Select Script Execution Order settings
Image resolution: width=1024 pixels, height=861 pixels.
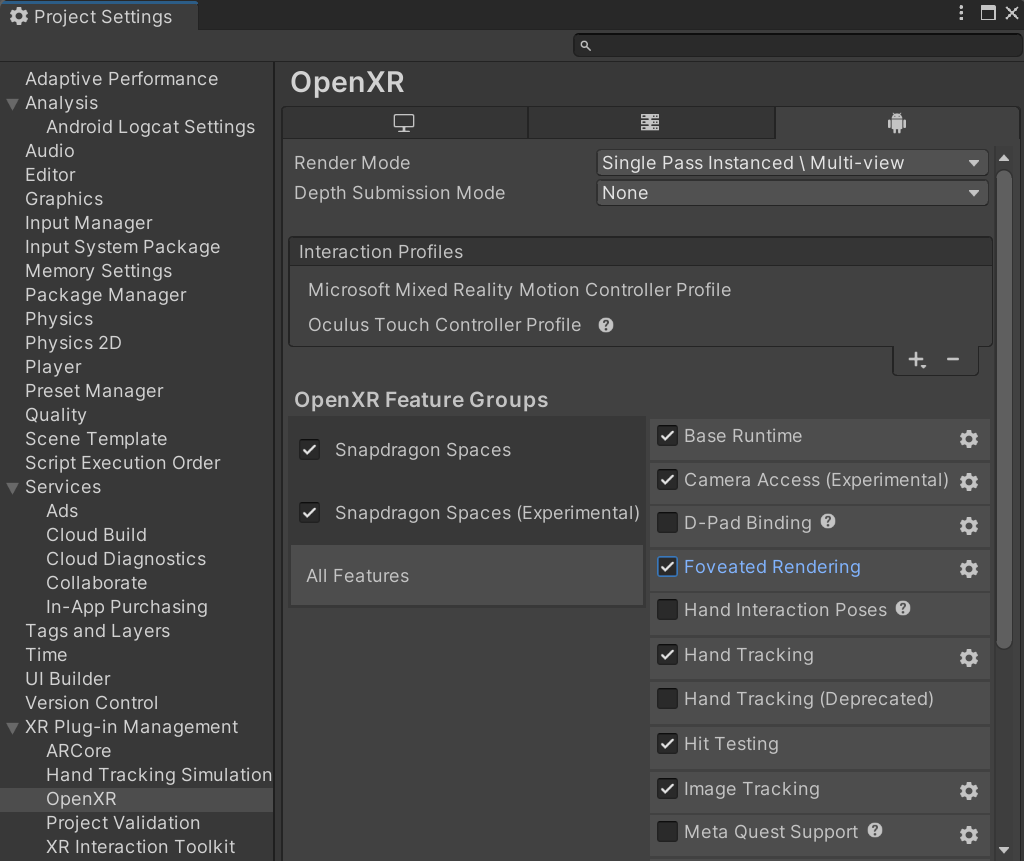pos(123,463)
